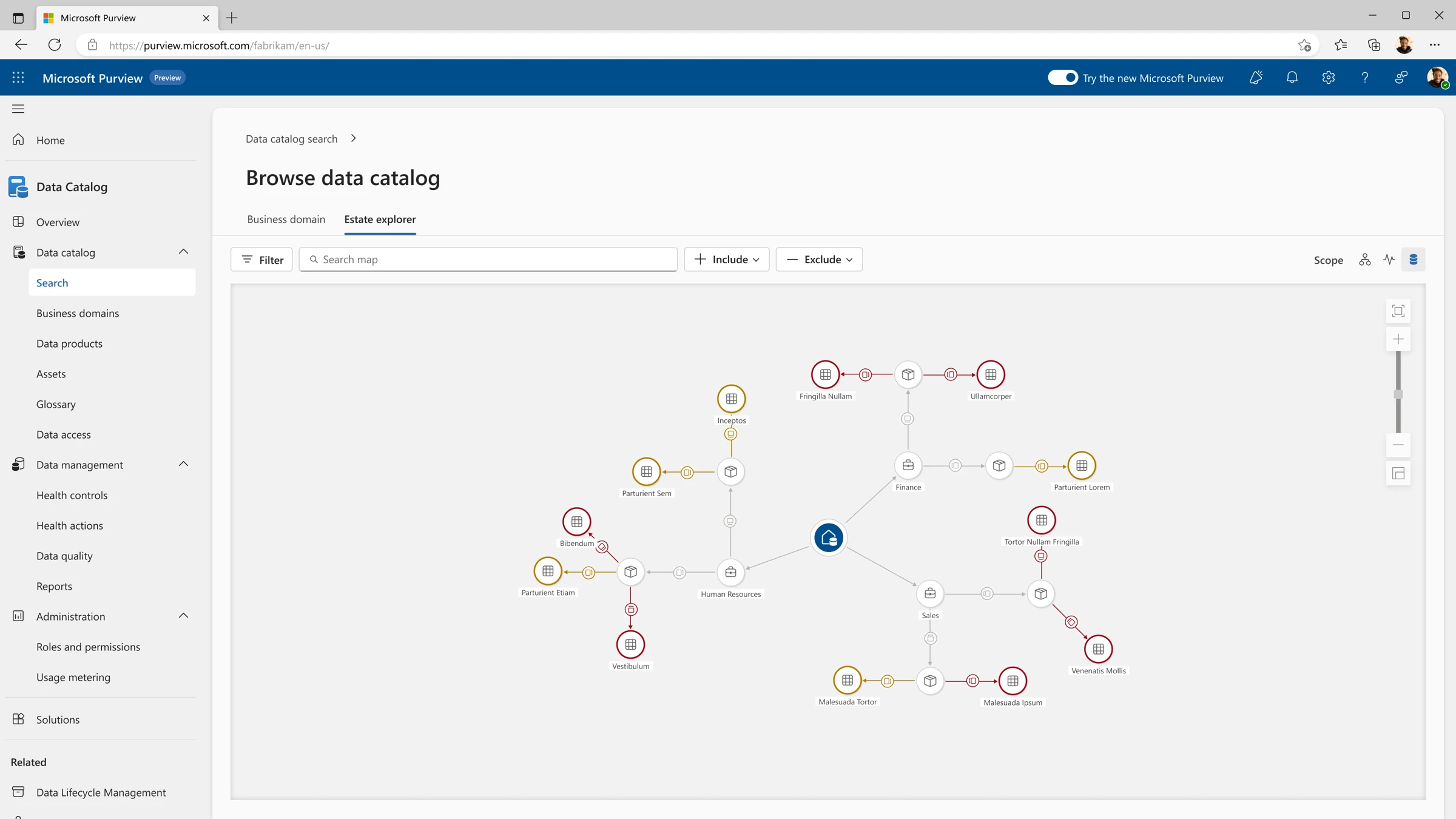
Task: Collapse the hamburger navigation menu
Action: [x=18, y=109]
